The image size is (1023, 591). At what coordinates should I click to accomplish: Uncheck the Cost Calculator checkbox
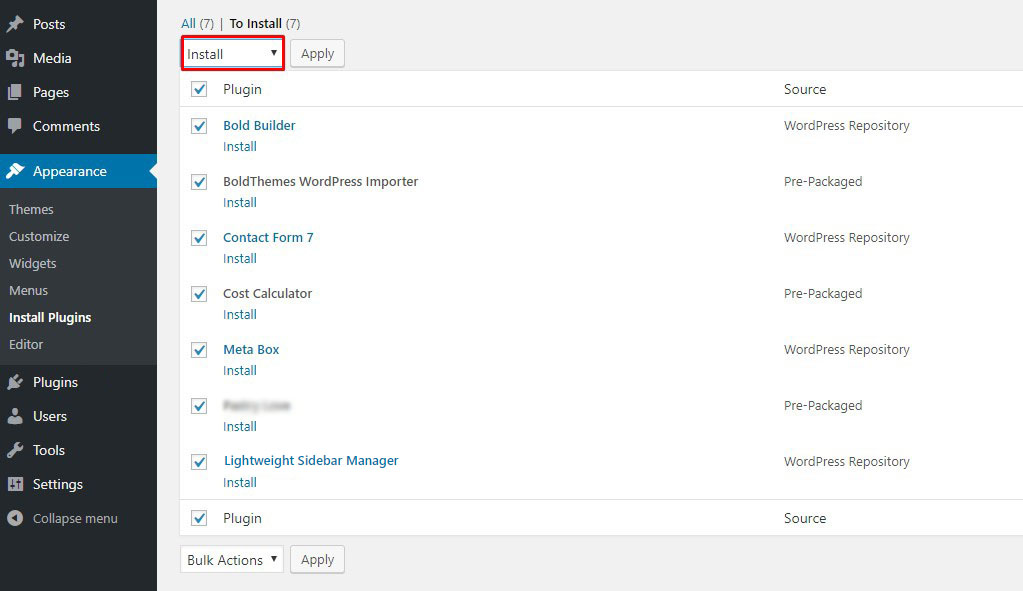click(199, 294)
